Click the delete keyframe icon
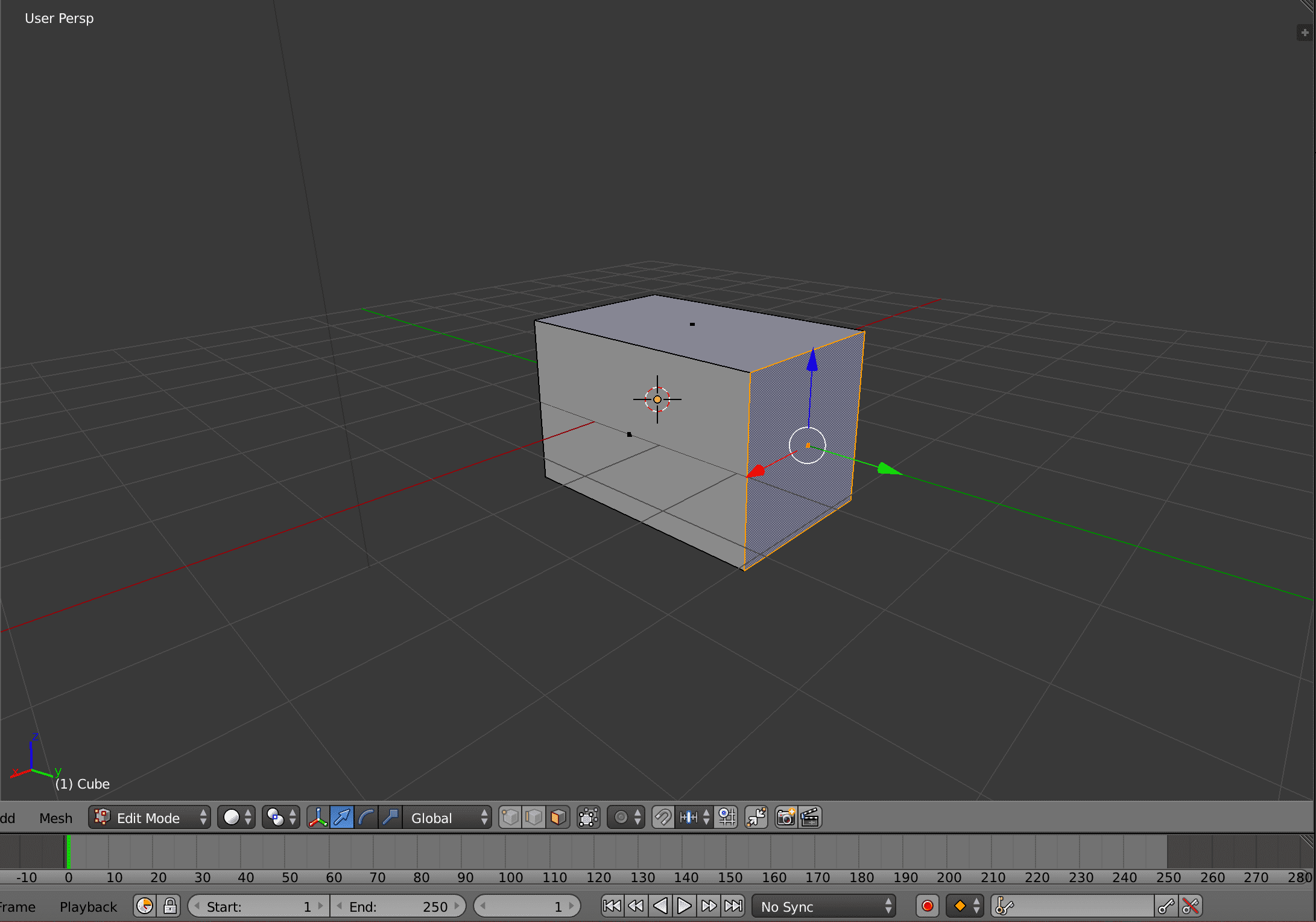Screen dimensions: 1316x922 pos(1191,906)
